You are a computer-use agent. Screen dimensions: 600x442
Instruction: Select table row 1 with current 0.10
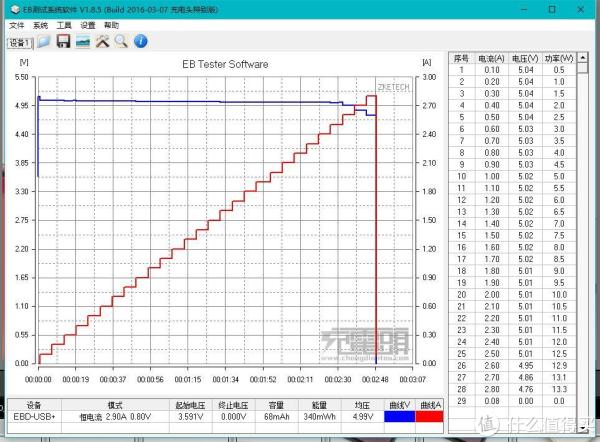coord(512,70)
